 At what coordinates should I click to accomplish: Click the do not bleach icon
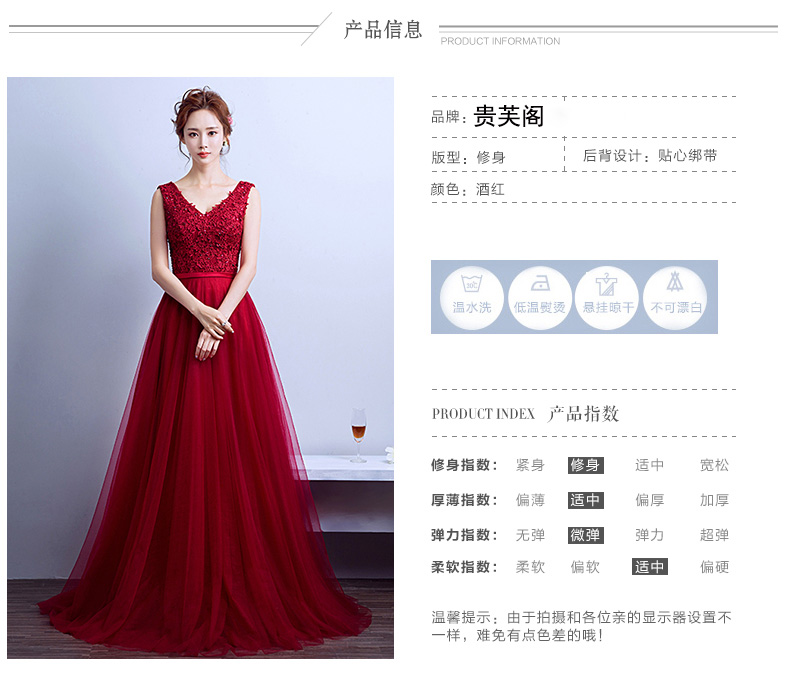coord(675,297)
